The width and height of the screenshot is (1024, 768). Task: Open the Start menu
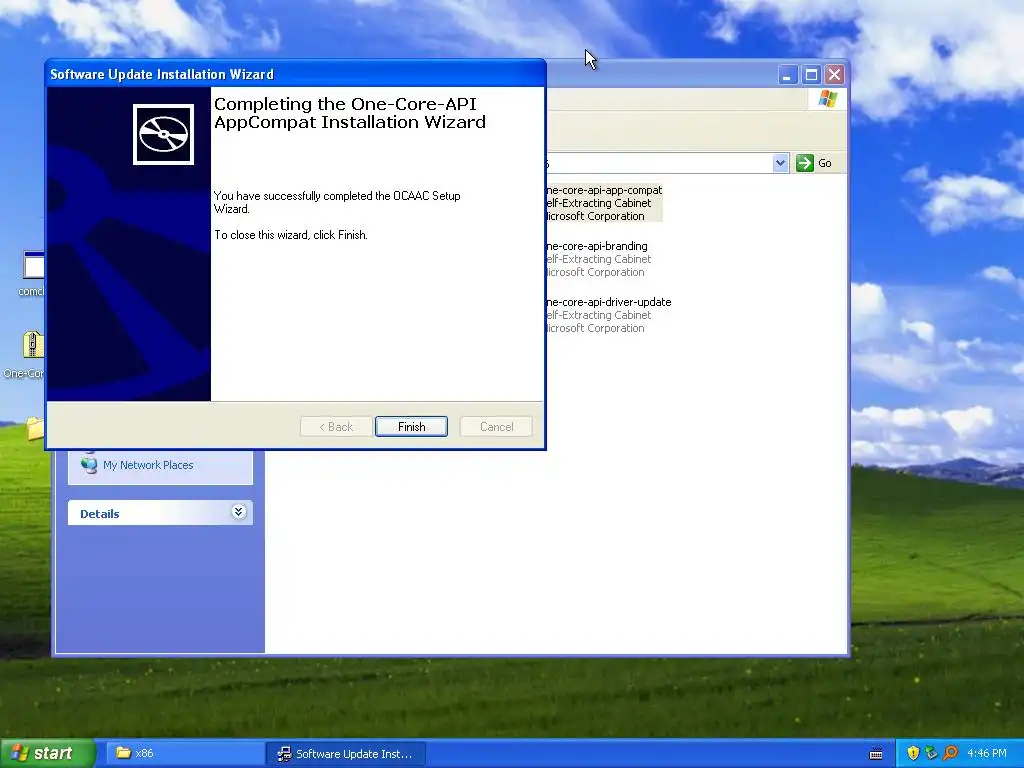(x=47, y=753)
